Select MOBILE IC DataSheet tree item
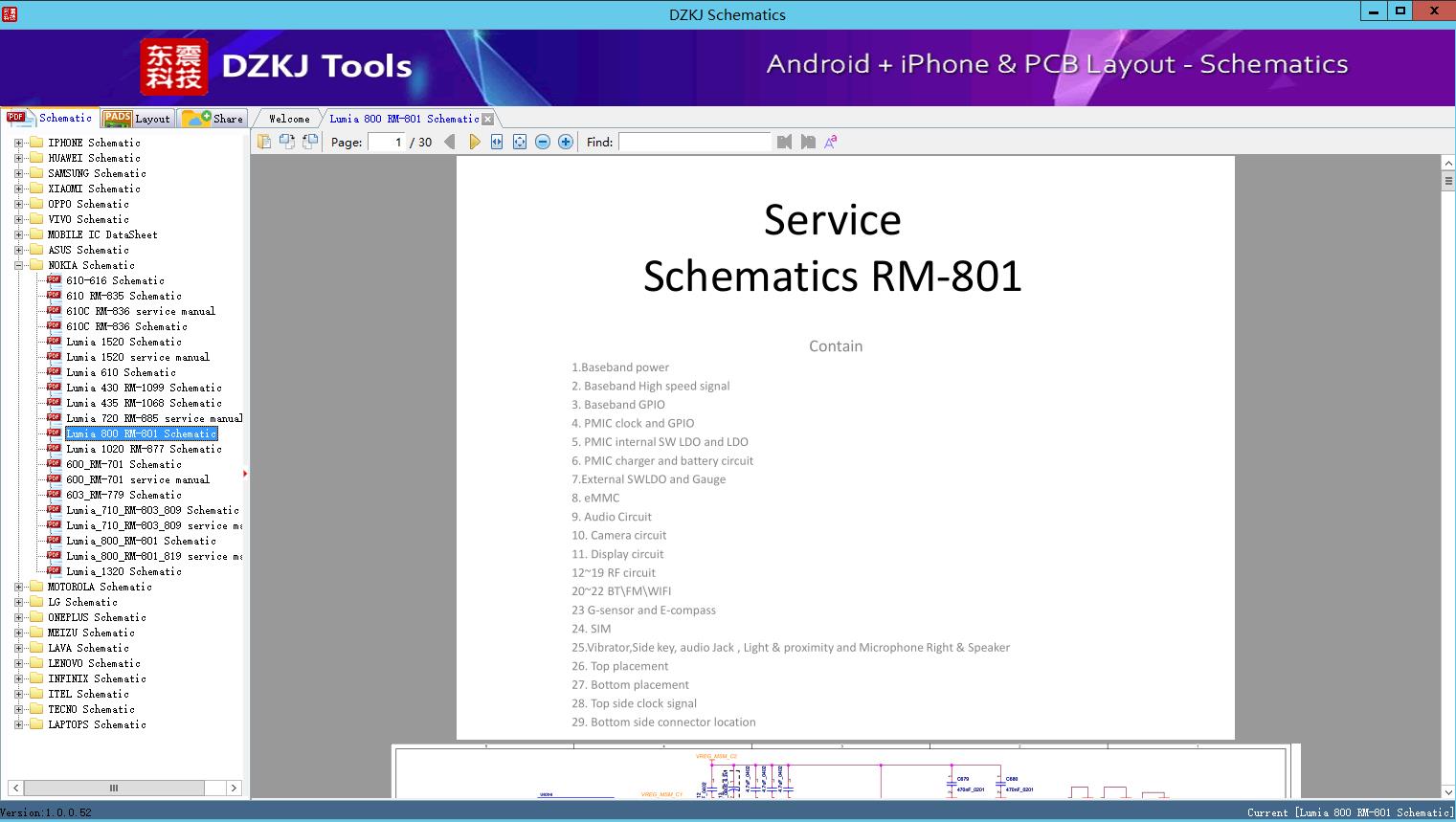 click(102, 234)
